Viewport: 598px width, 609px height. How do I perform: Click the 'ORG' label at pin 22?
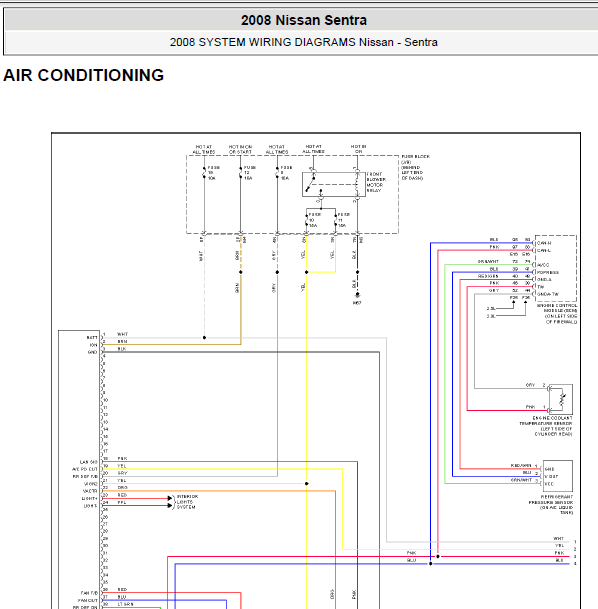tap(122, 487)
